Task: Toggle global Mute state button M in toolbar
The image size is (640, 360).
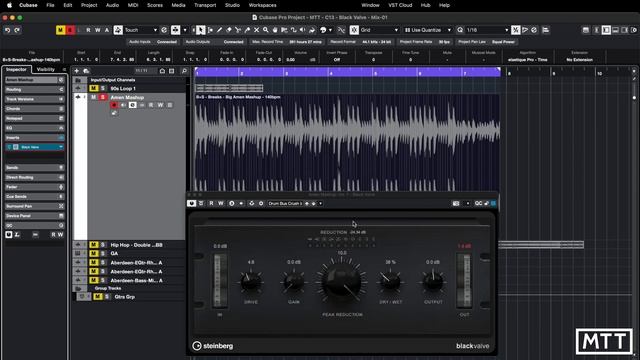Action: (61, 30)
